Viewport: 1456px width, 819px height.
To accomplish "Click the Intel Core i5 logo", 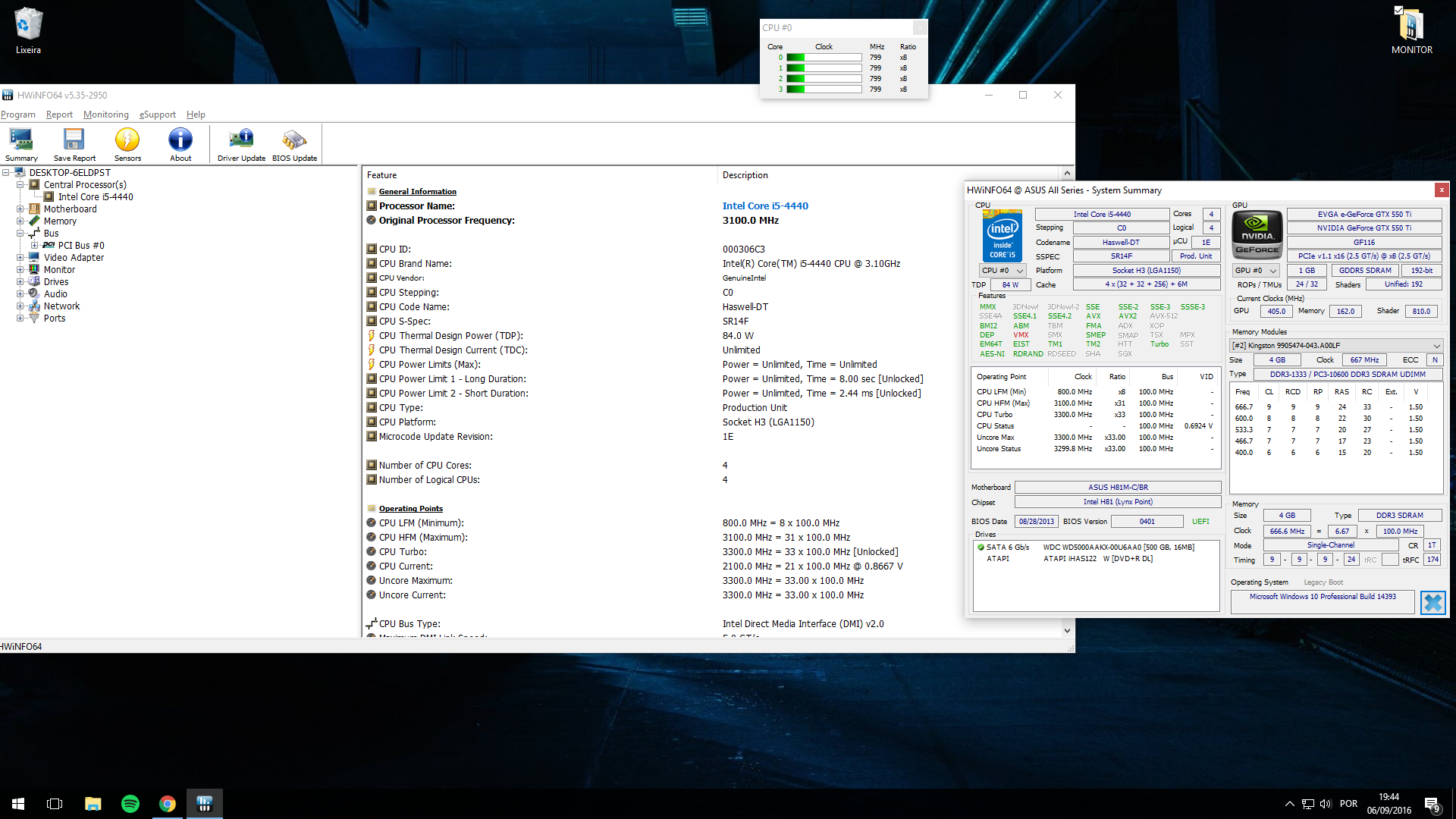I will [x=1002, y=236].
